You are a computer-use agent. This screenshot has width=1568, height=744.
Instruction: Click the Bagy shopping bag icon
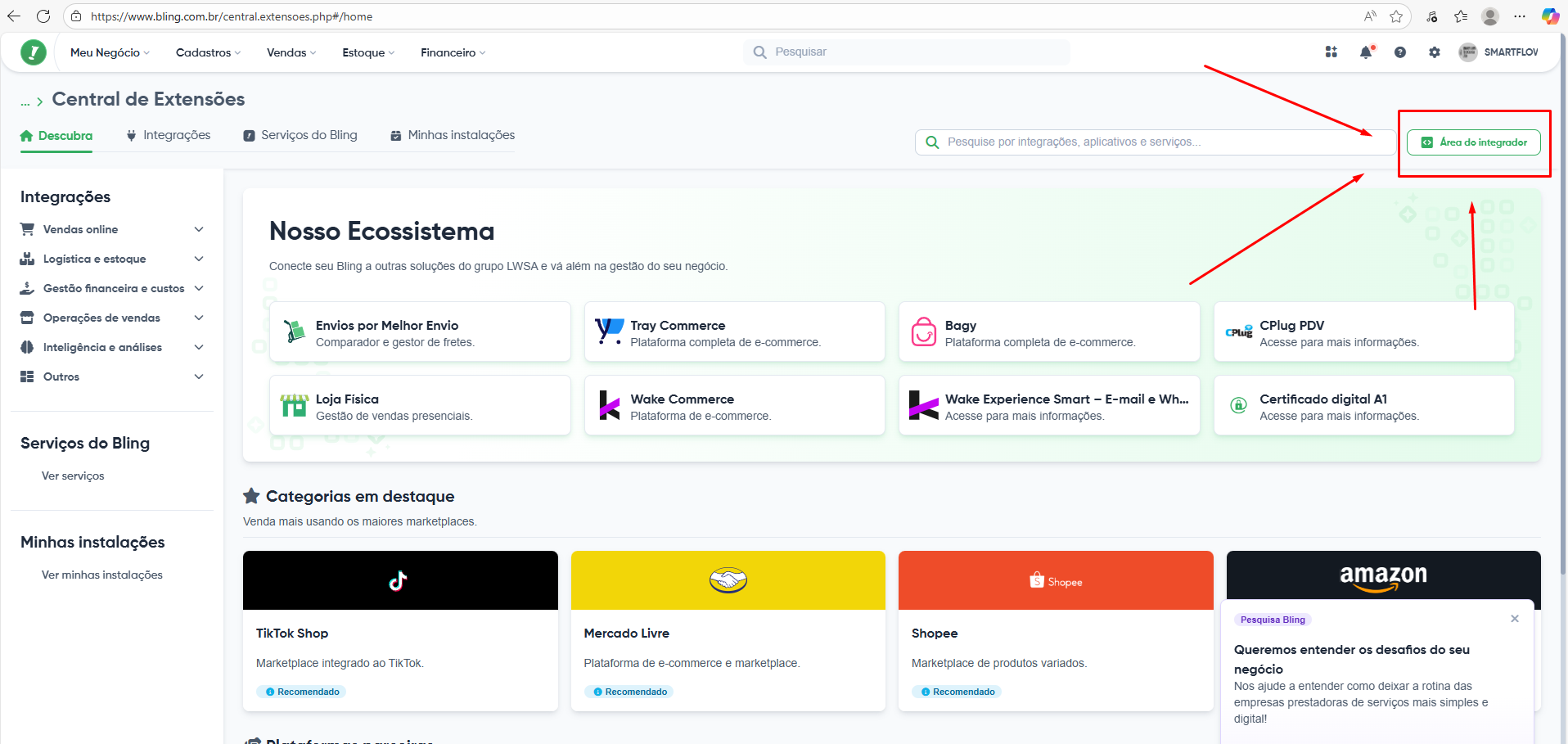point(924,331)
